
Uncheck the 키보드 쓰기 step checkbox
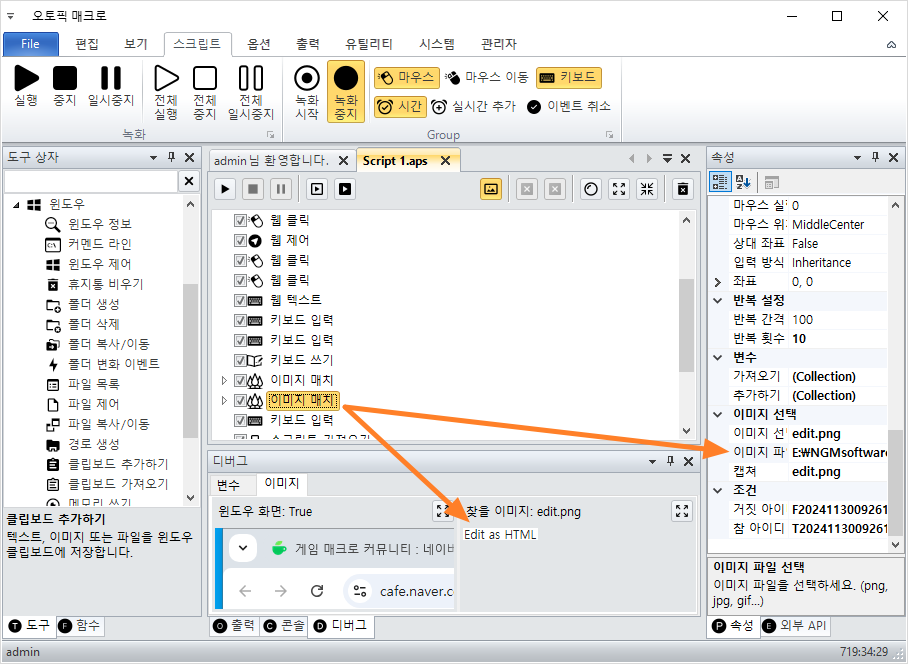[240, 360]
